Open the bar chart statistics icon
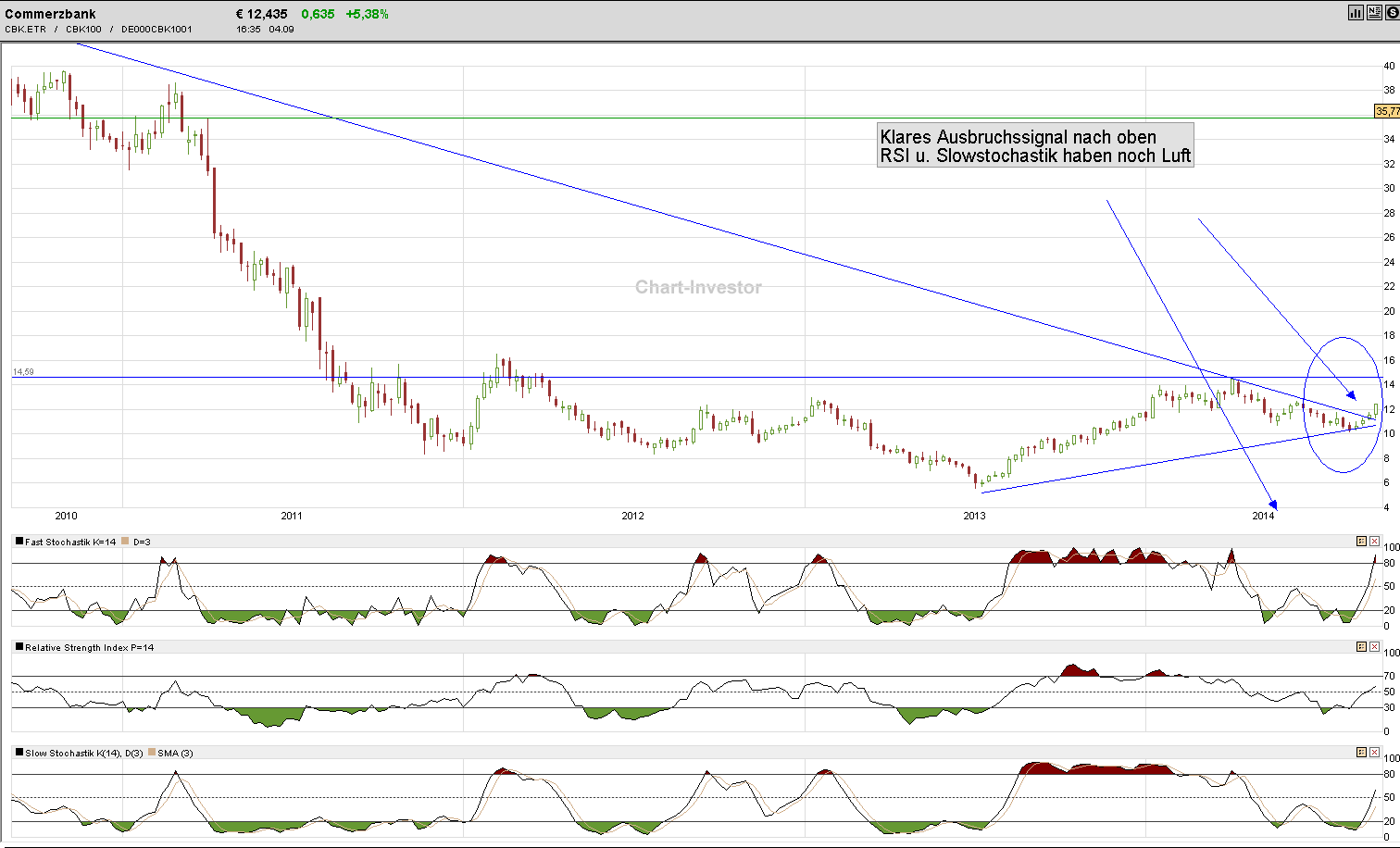 (1354, 12)
